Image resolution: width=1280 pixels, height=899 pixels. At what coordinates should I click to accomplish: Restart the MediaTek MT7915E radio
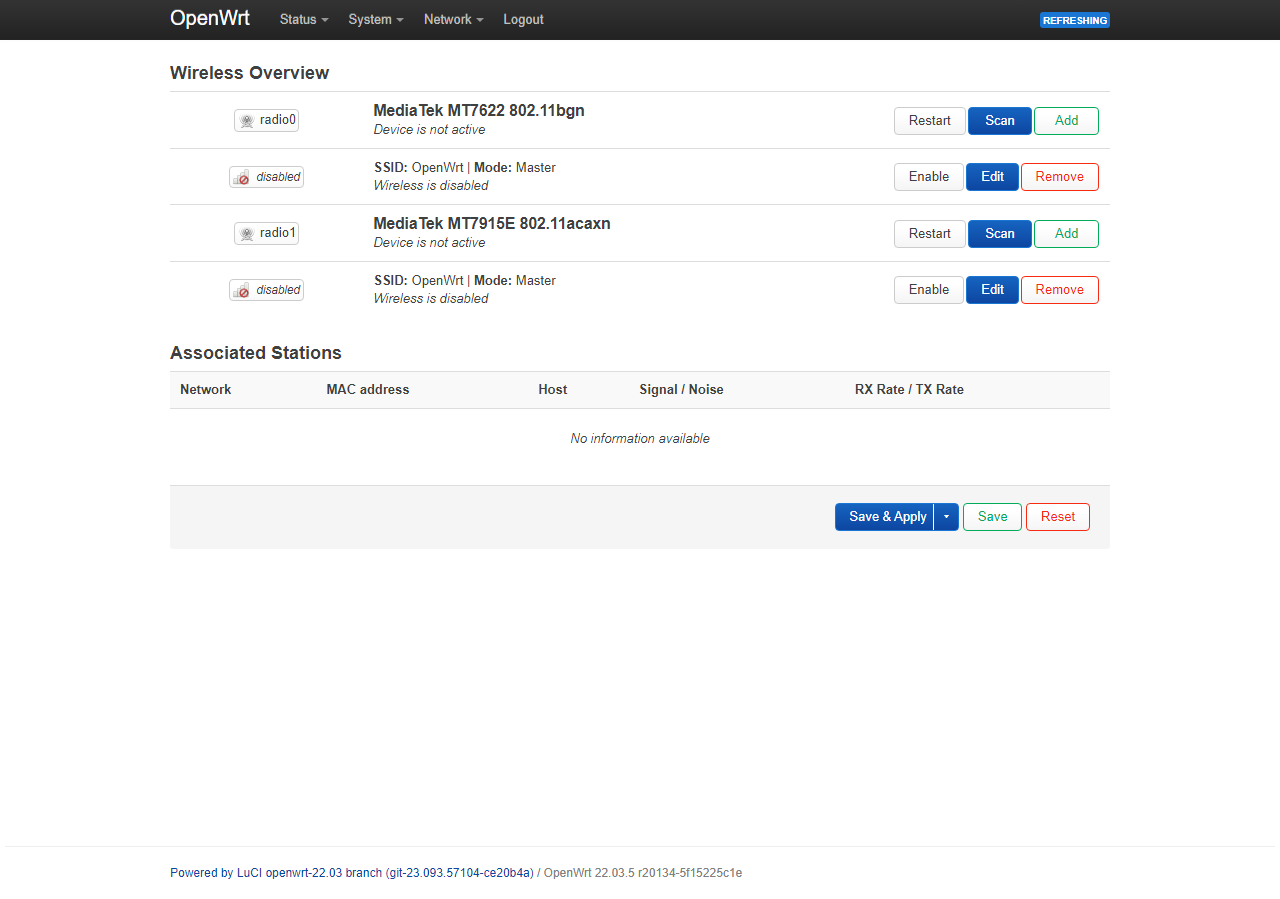click(930, 233)
